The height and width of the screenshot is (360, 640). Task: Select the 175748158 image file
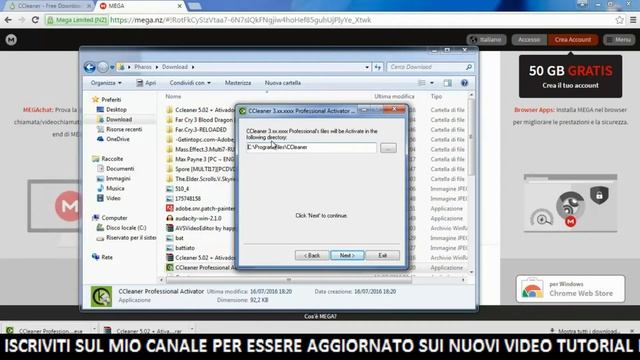(188, 198)
